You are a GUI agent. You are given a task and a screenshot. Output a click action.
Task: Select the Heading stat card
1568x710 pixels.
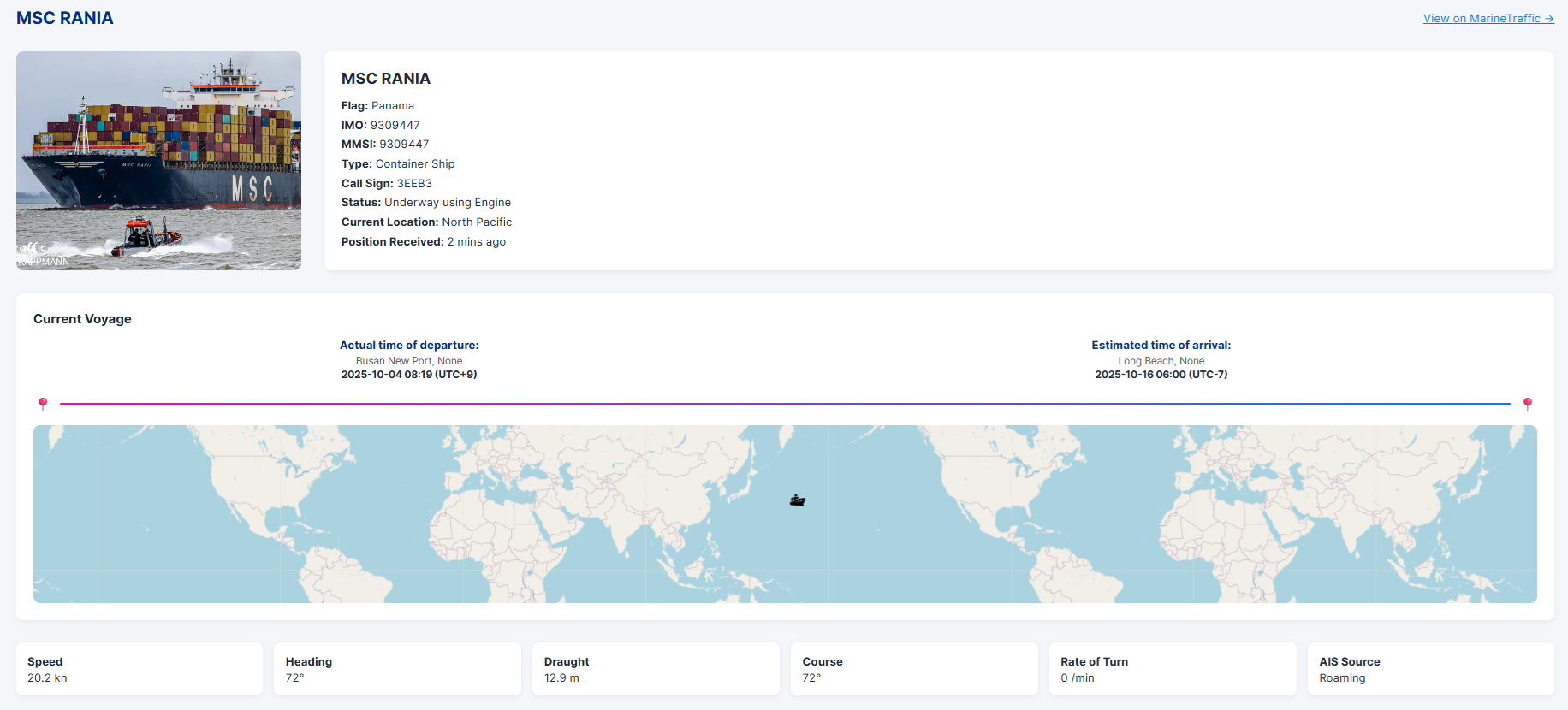tap(397, 669)
